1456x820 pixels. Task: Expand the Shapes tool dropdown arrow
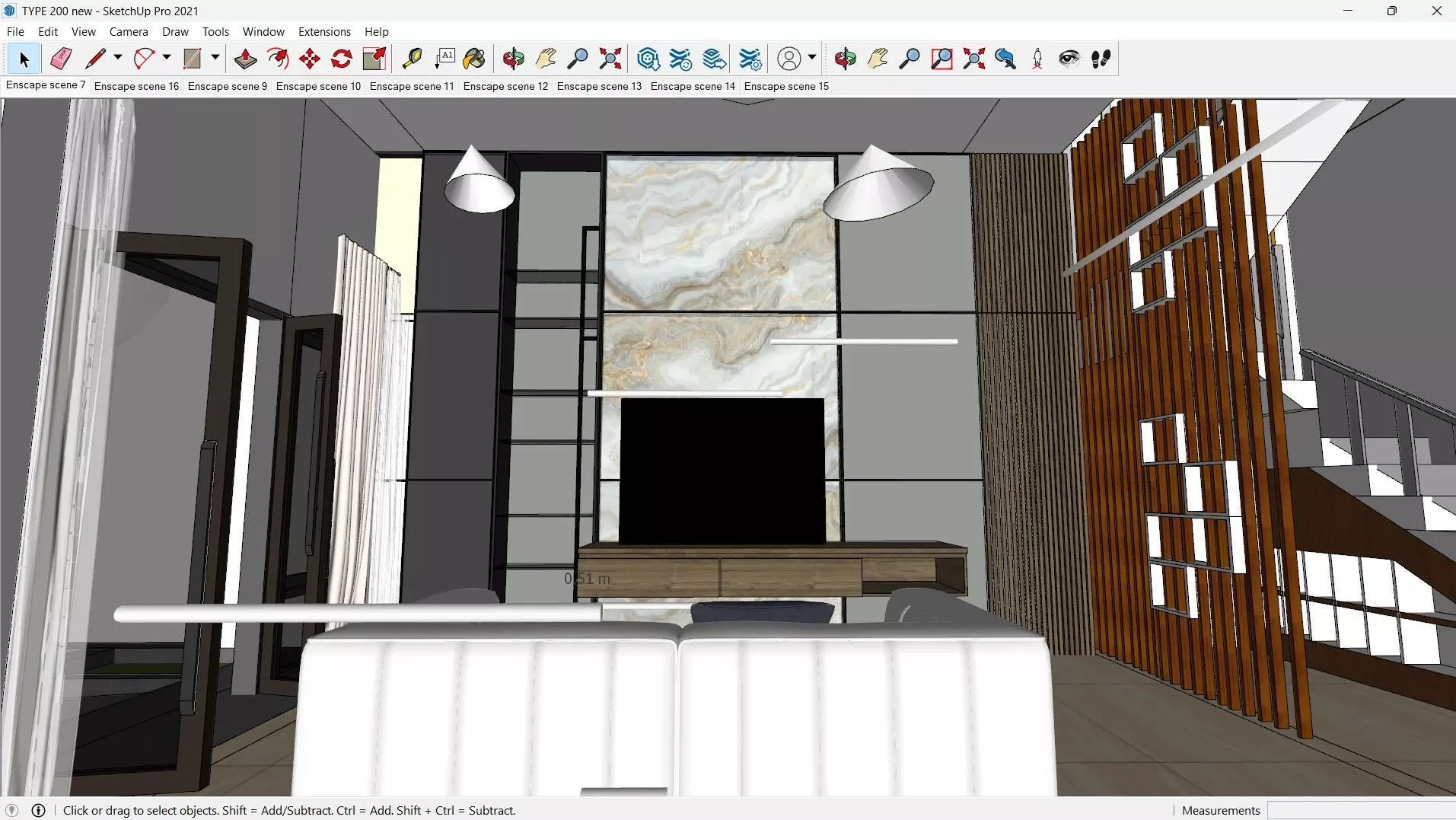click(215, 58)
